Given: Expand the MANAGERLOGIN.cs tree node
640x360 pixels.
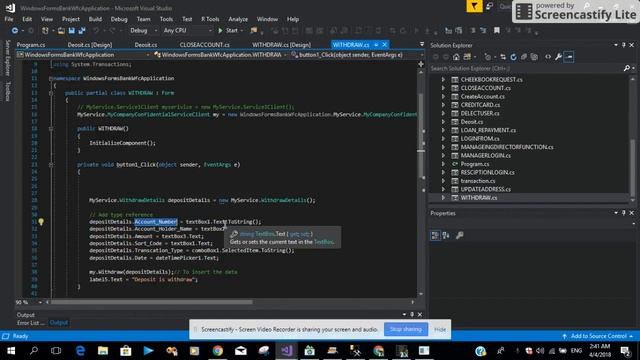Looking at the screenshot, I should [x=443, y=156].
